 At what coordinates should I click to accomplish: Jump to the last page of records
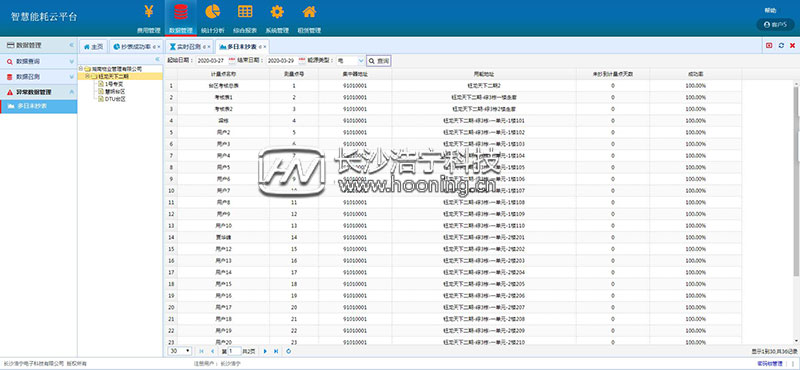(276, 351)
